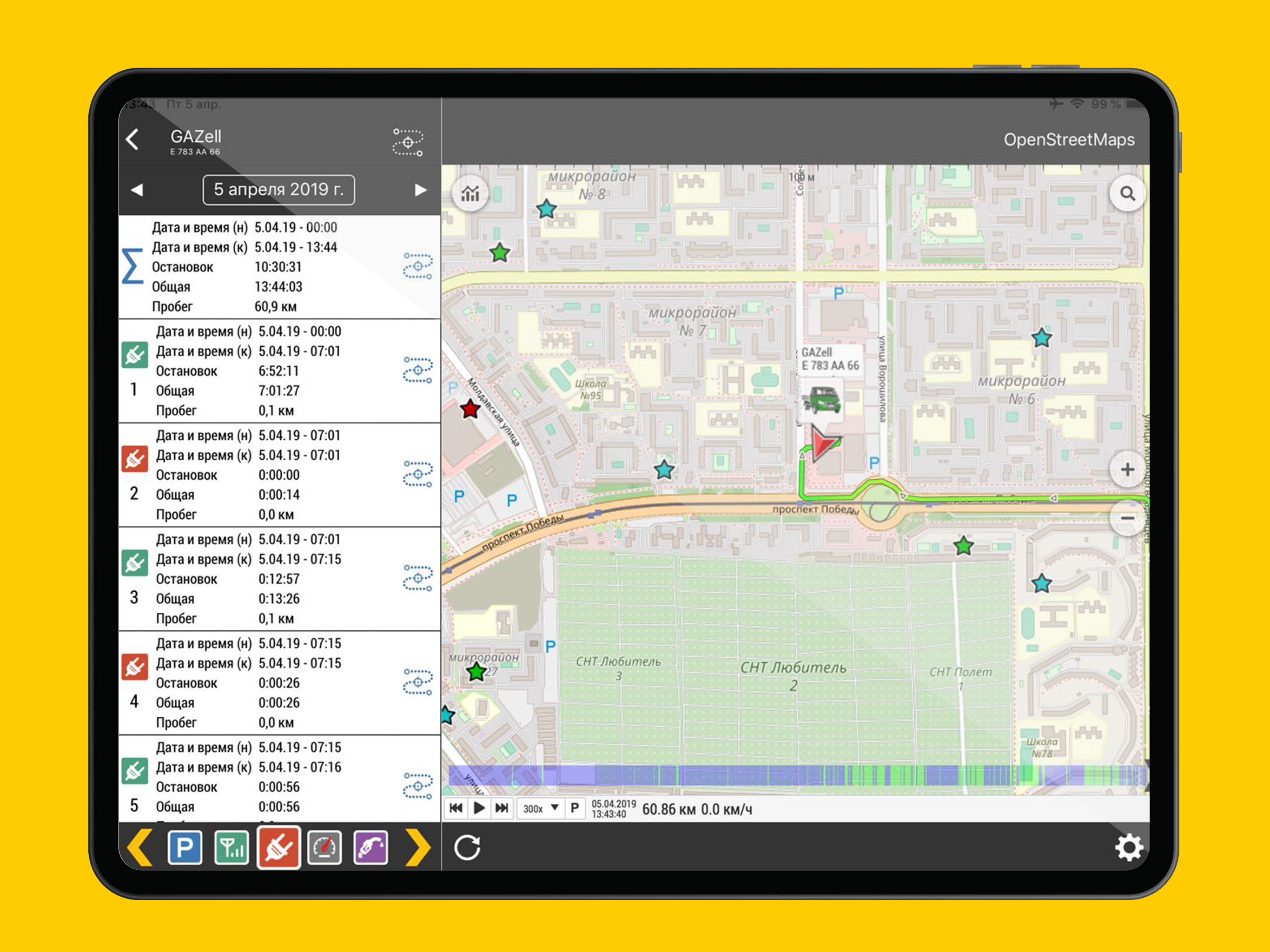Show track for the summary row ending 13:44
1270x952 pixels.
coord(418,266)
